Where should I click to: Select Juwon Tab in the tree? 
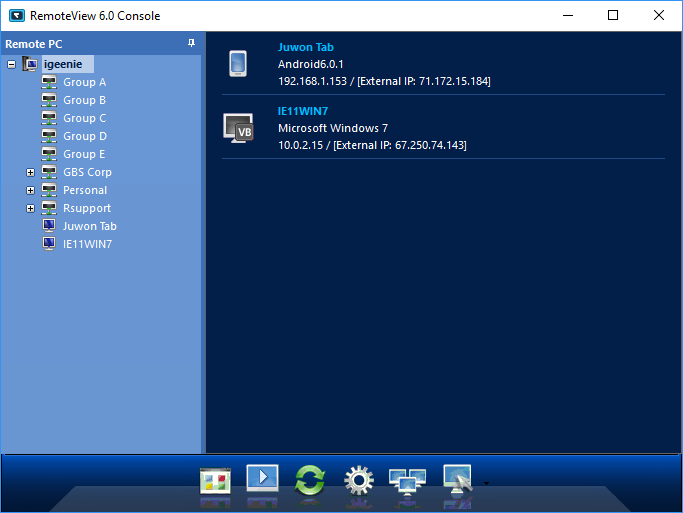click(90, 226)
